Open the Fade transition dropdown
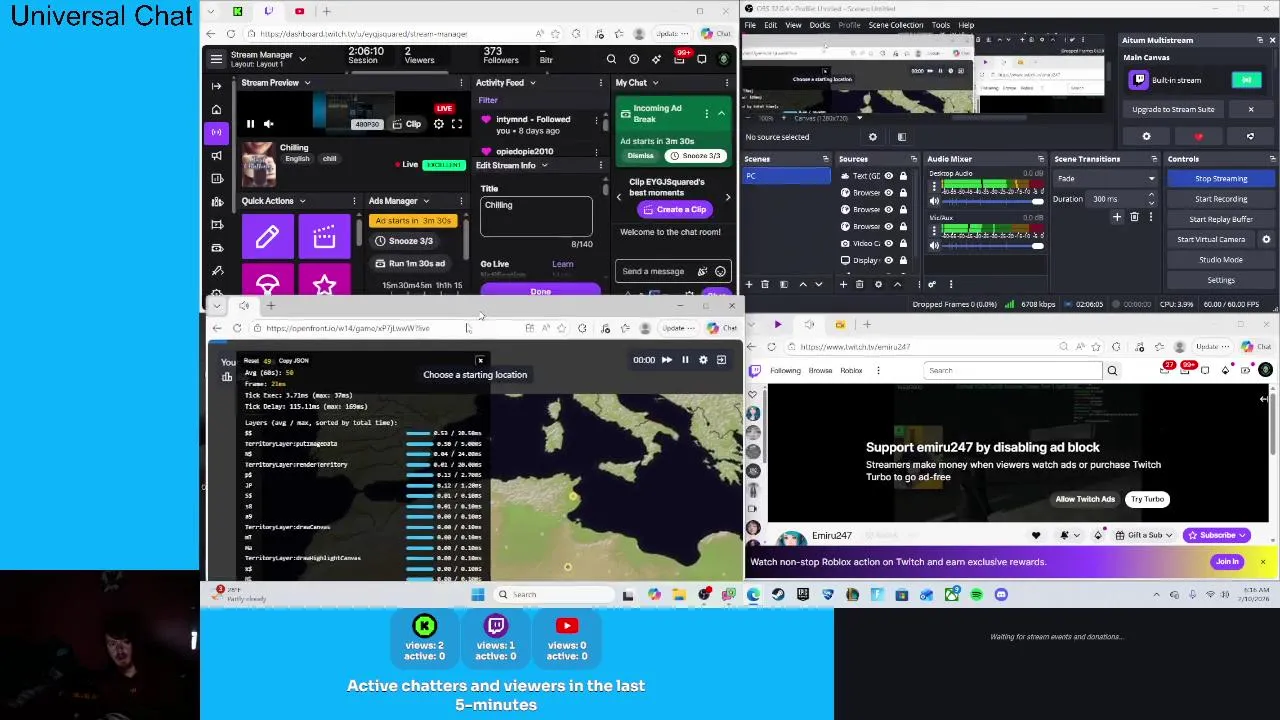 [x=1106, y=179]
